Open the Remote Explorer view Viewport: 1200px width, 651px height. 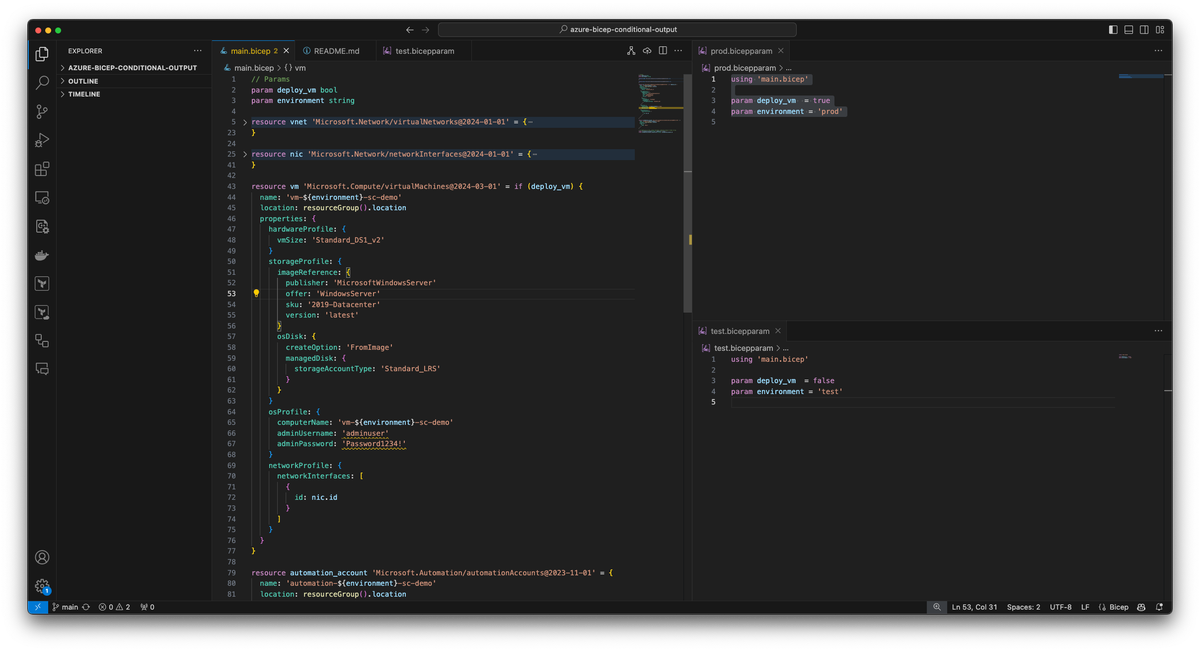point(42,198)
